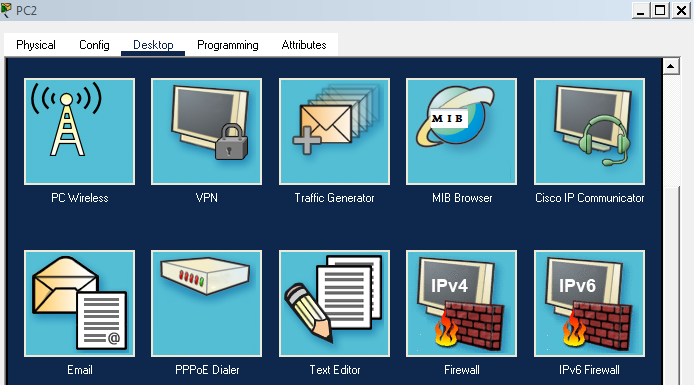Open the PPPoE Dialer icon
This screenshot has height=385, width=694.
[x=206, y=304]
